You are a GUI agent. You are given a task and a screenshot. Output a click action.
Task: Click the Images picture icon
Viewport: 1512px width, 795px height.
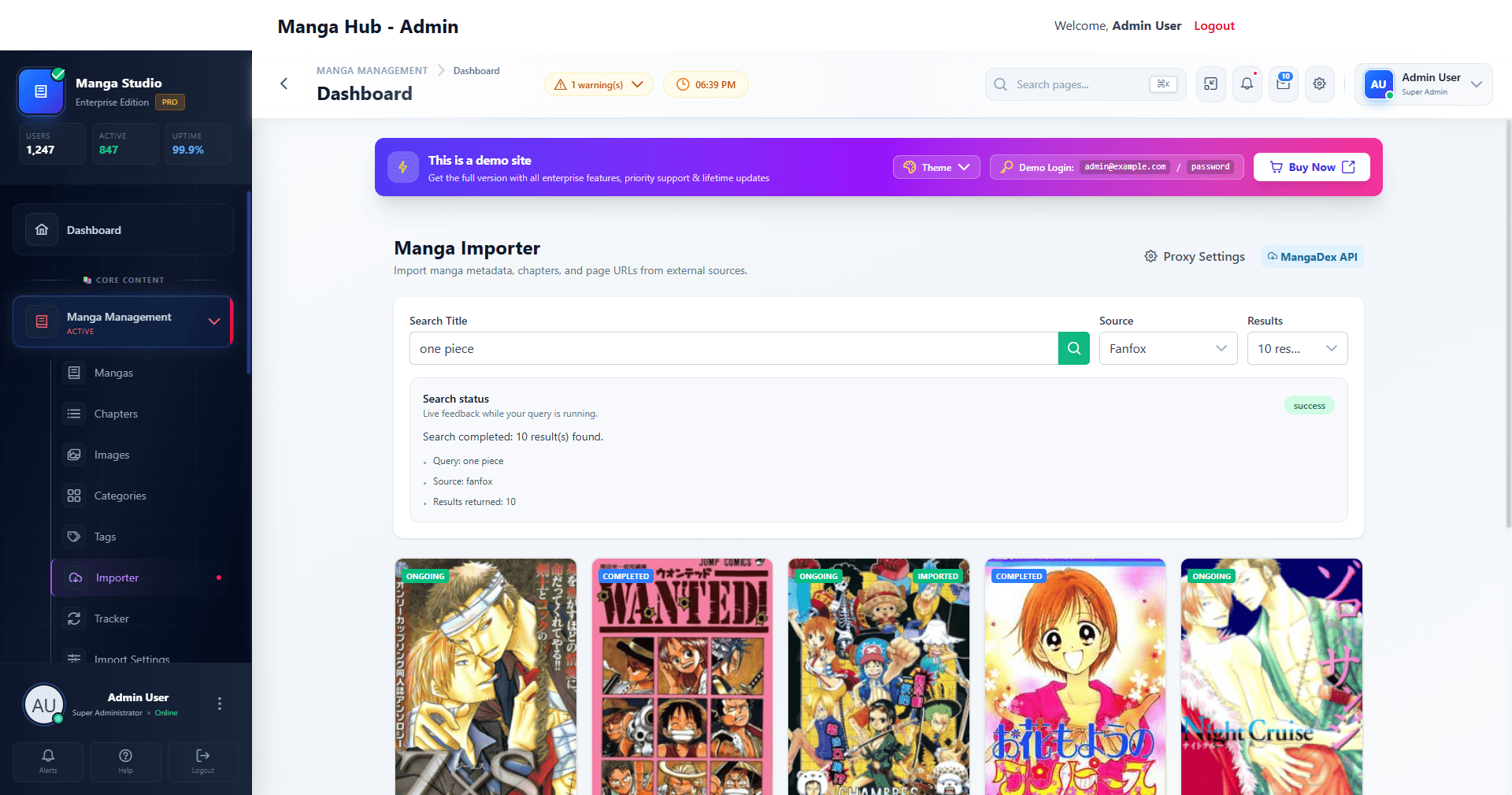click(x=74, y=455)
